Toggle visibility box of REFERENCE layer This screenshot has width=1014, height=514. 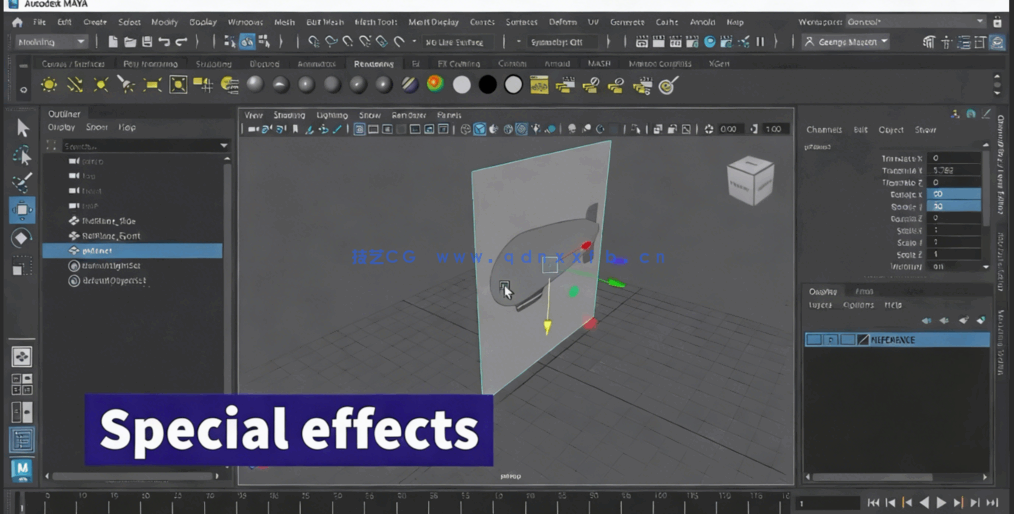click(814, 340)
